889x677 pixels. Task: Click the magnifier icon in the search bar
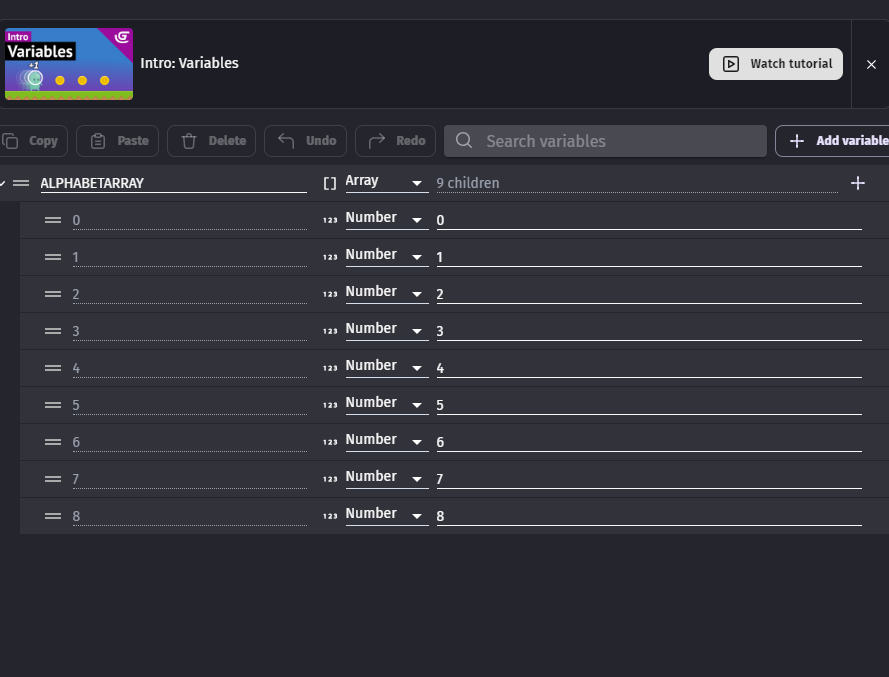pos(463,140)
